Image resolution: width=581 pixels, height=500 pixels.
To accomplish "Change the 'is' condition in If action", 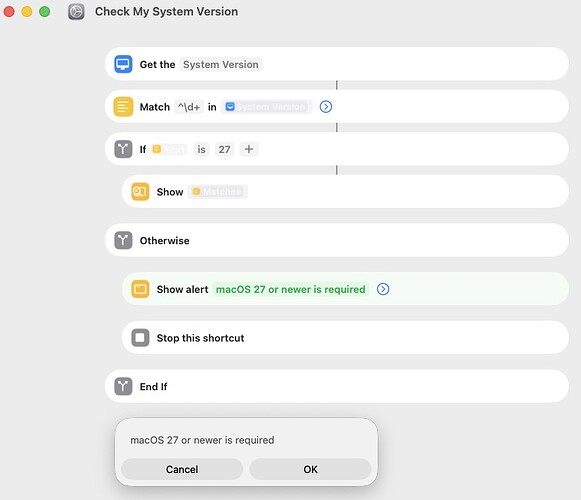I will 201,149.
